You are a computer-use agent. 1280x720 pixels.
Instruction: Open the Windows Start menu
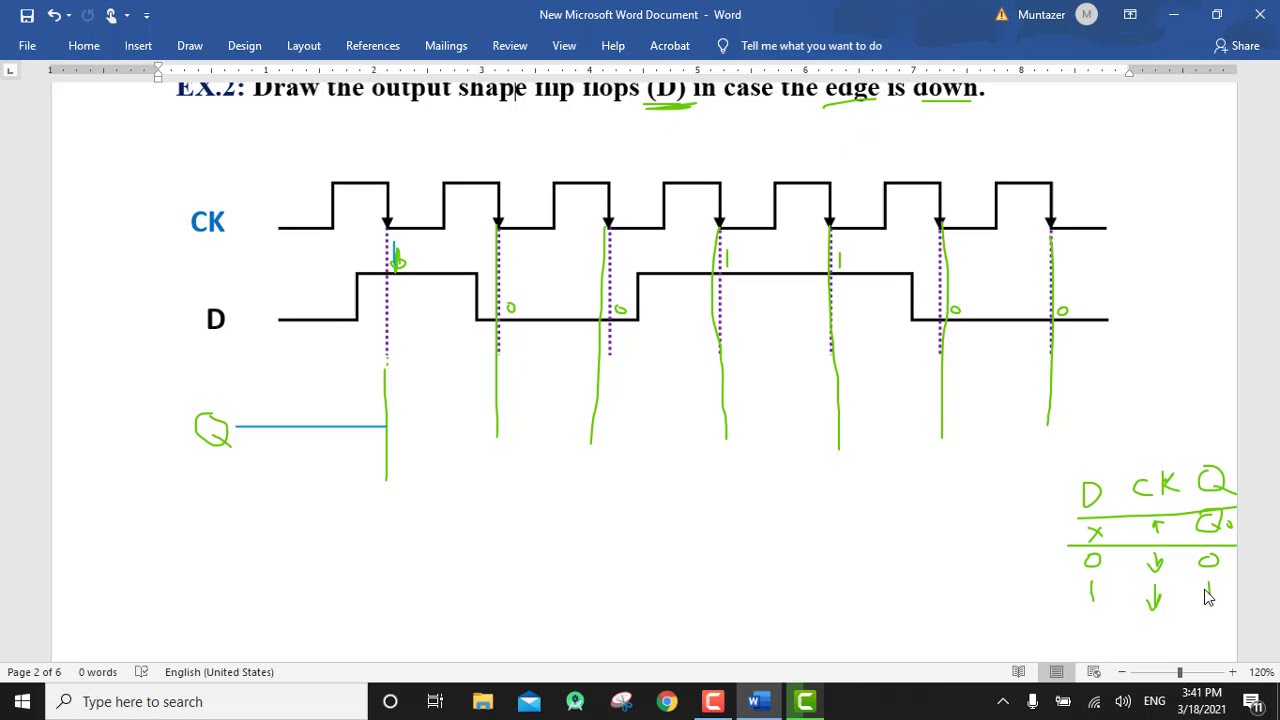(x=22, y=702)
